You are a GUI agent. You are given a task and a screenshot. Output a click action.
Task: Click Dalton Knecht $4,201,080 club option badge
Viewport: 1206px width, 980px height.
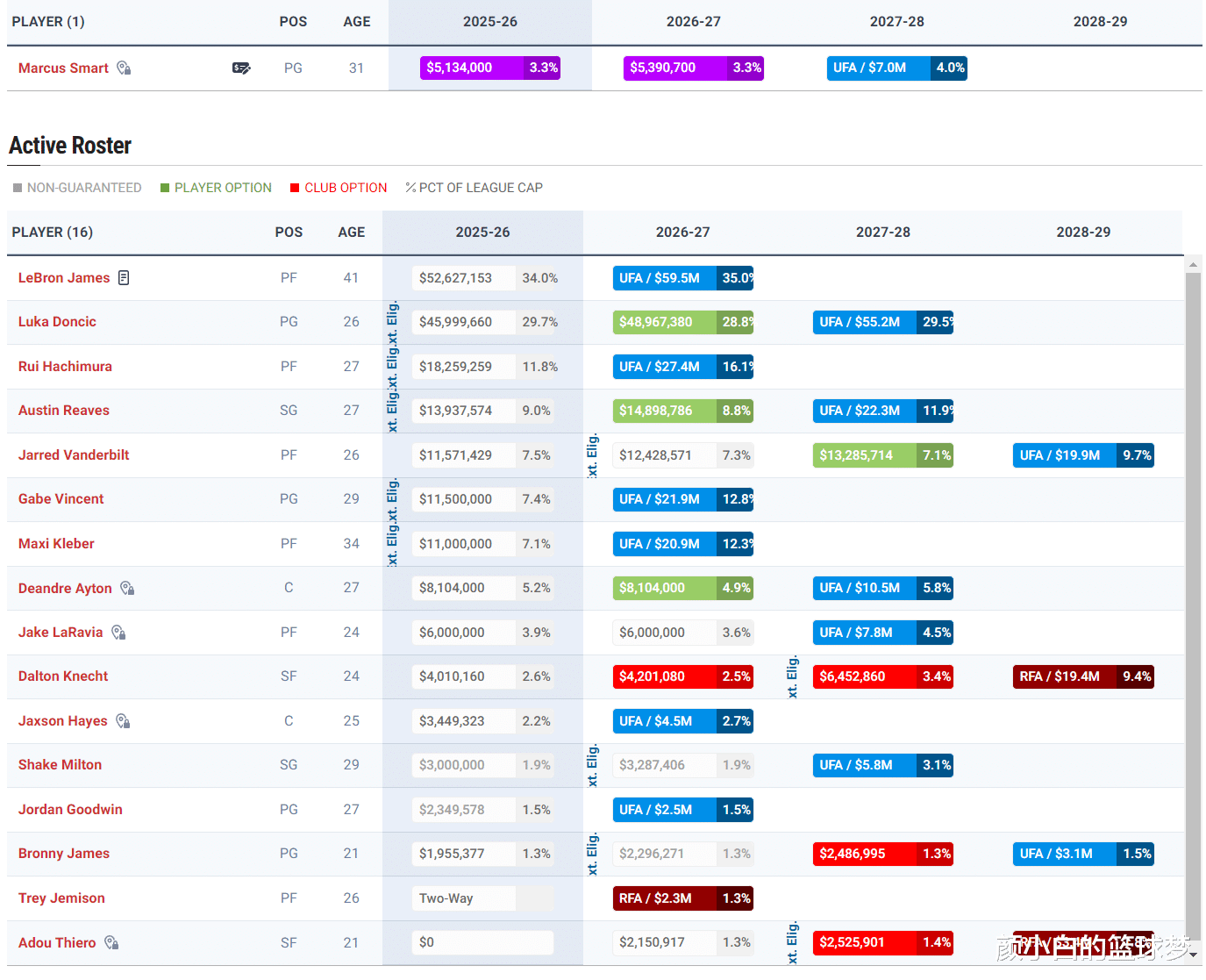(x=682, y=676)
